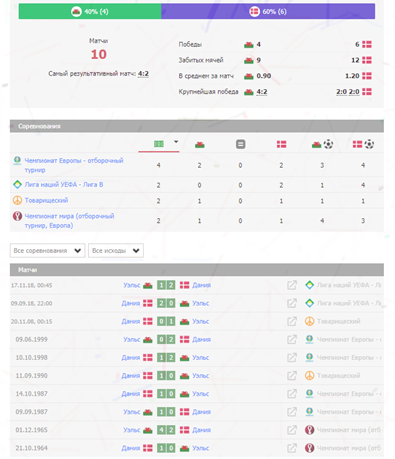The height and width of the screenshot is (459, 395).
Task: Click purple Denmark 60% (6) bar segment
Action: point(268,11)
